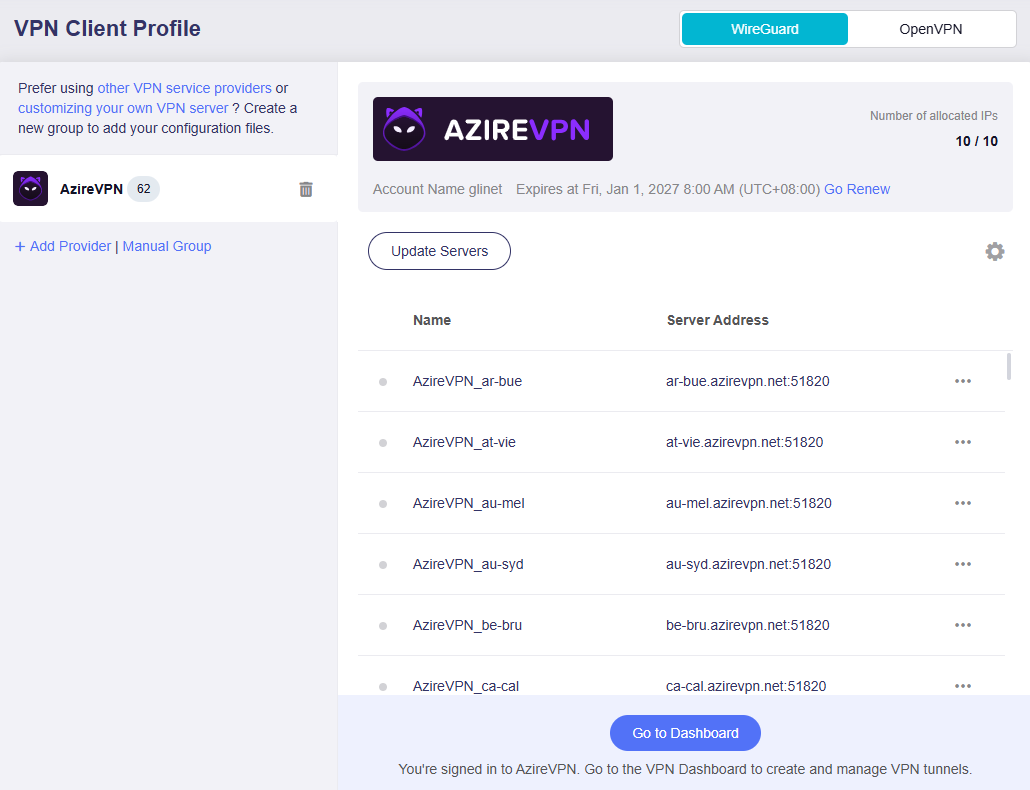1030x790 pixels.
Task: Open the Go Renew link
Action: click(x=857, y=189)
